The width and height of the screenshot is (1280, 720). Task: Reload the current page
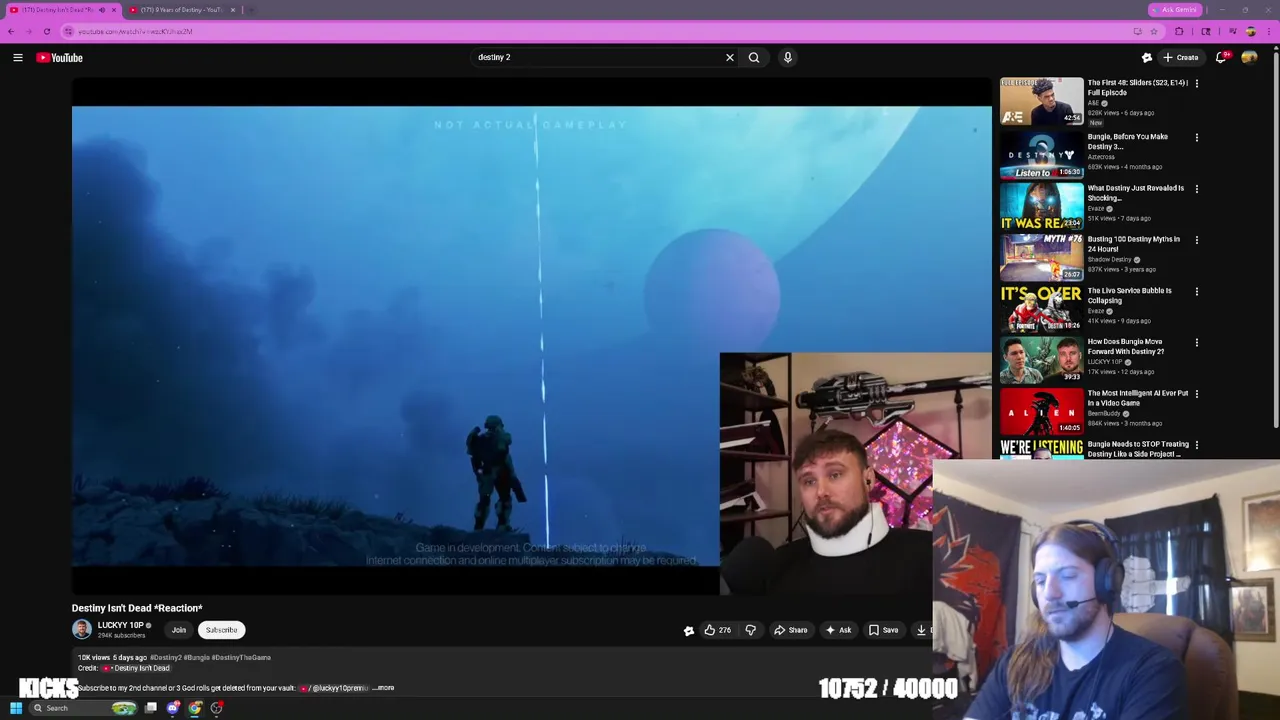[x=46, y=31]
